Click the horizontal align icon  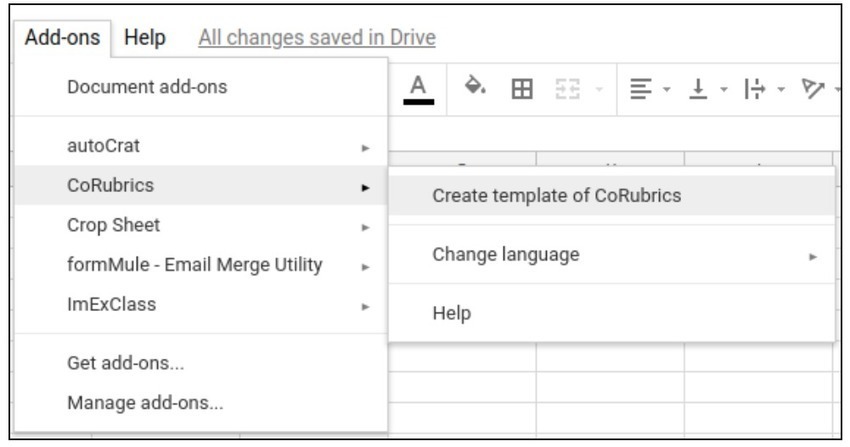639,89
